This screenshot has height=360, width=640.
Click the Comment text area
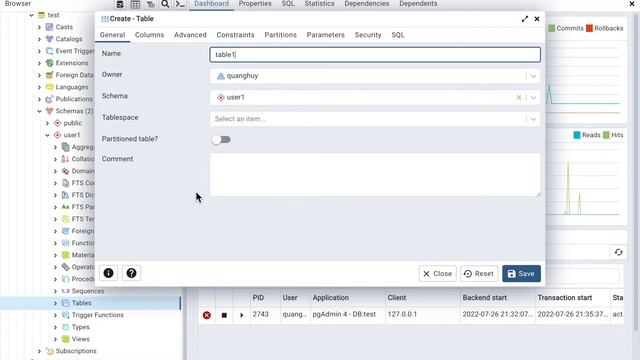coord(375,175)
